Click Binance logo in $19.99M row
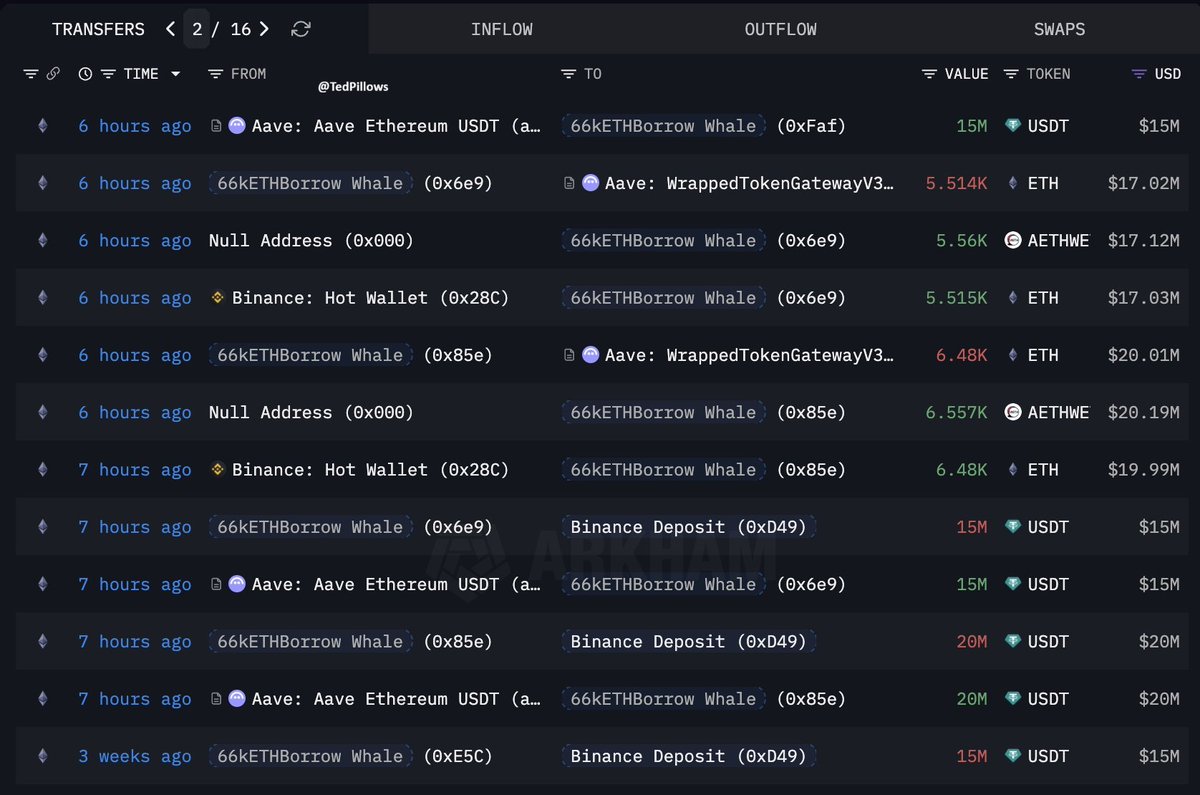Image resolution: width=1200 pixels, height=795 pixels. (217, 470)
